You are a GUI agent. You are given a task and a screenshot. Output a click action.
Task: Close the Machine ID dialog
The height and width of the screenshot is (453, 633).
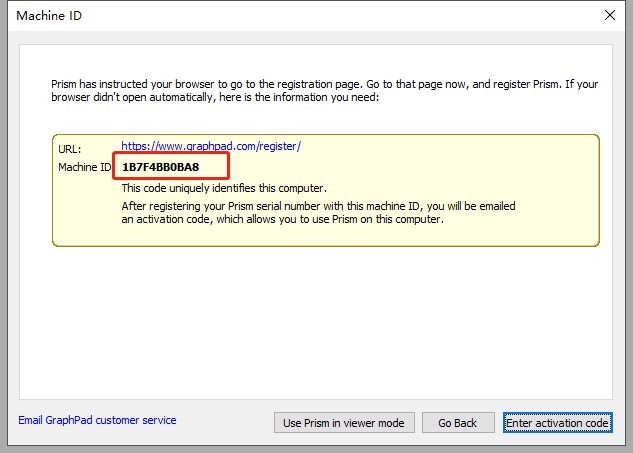click(x=610, y=15)
